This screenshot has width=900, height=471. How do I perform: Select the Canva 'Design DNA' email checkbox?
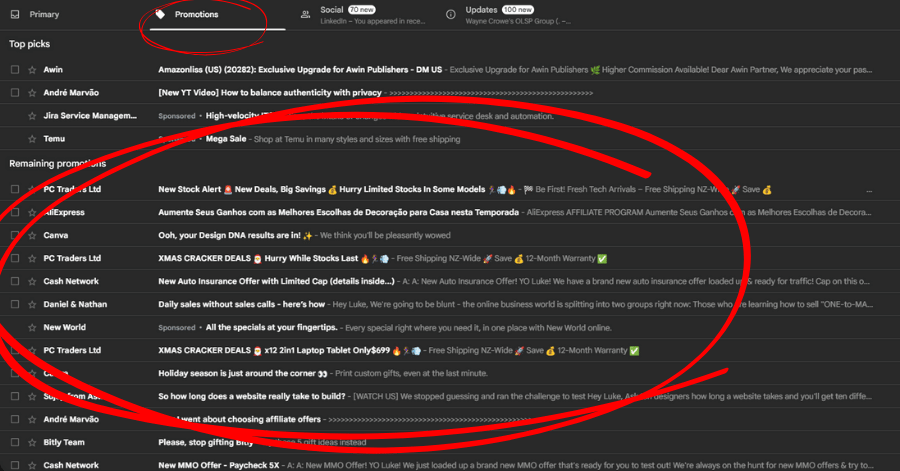(15, 235)
